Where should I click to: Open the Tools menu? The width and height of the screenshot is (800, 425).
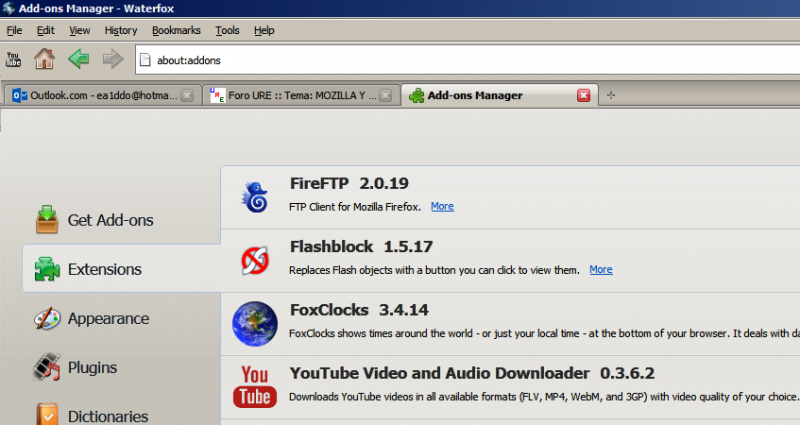[227, 31]
